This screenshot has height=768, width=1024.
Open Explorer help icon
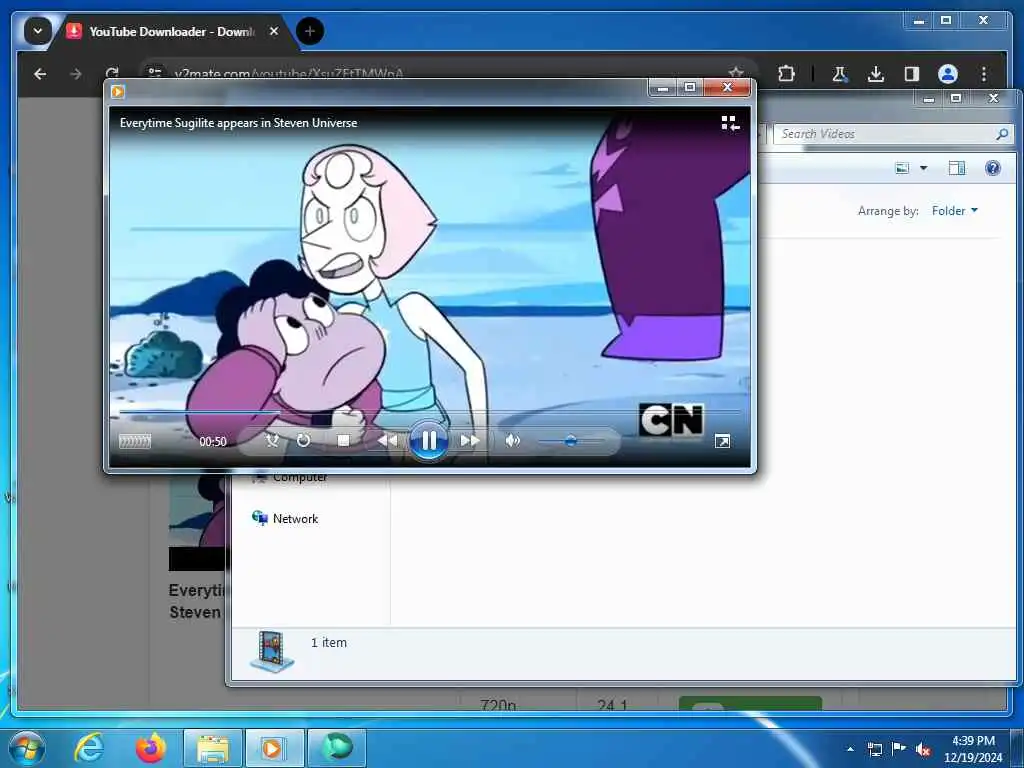coord(993,168)
